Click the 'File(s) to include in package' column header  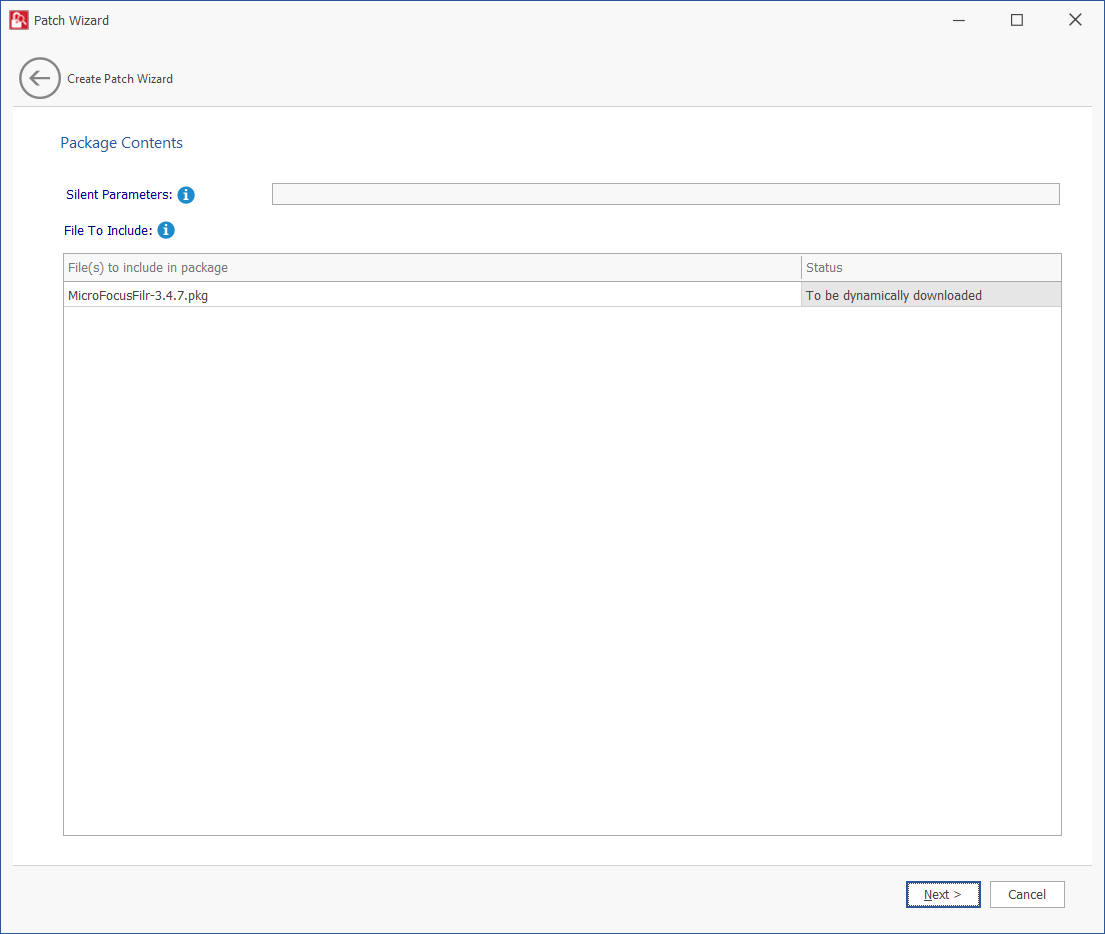coord(432,267)
